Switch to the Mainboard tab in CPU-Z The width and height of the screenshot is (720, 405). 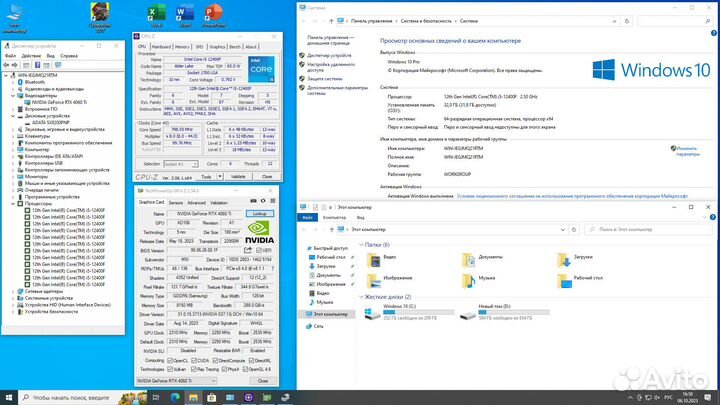tap(161, 47)
